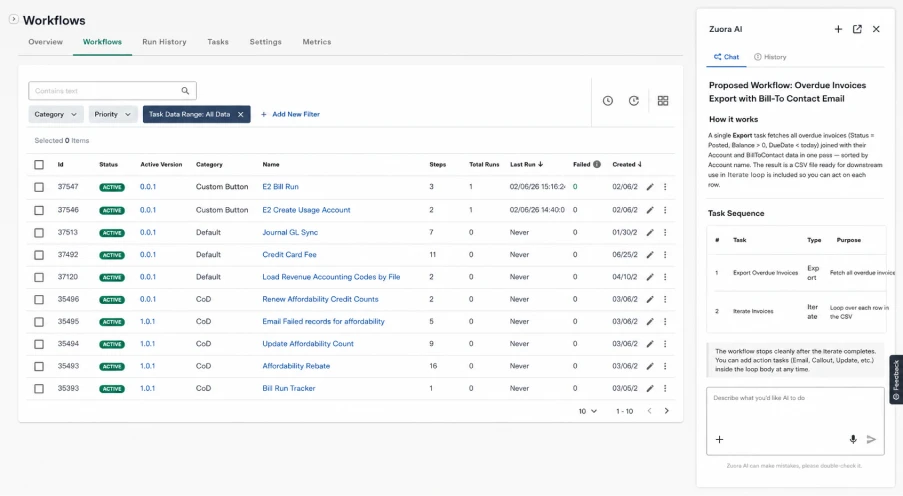Close the Zuora AI panel
The width and height of the screenshot is (903, 496).
[x=876, y=29]
